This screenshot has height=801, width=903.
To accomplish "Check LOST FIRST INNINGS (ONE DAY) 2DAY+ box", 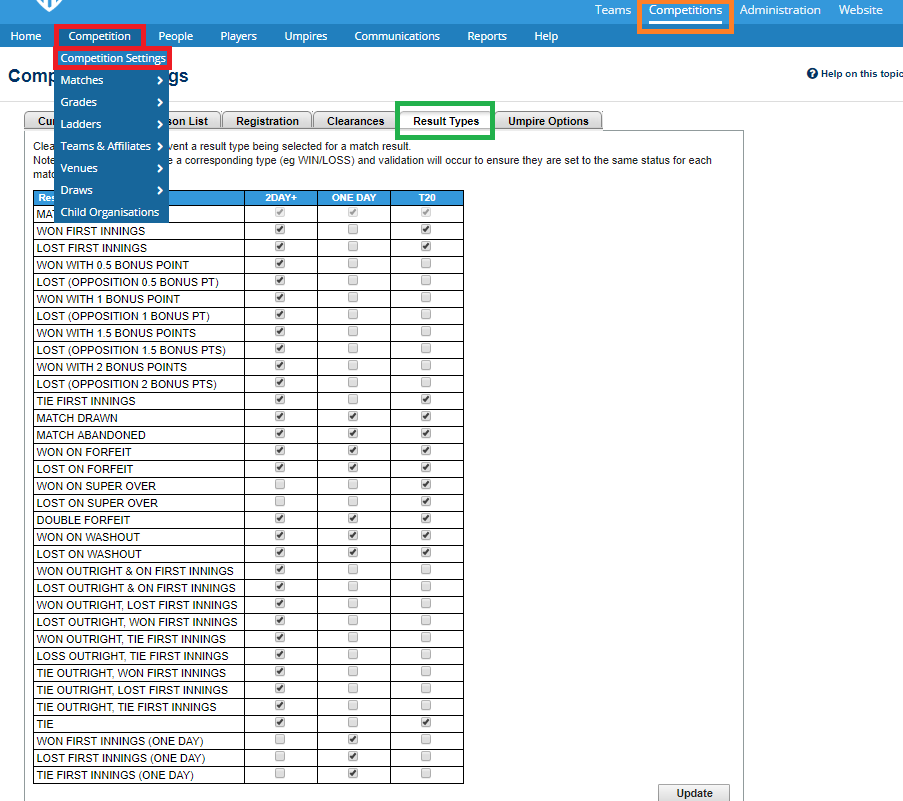I will [280, 756].
